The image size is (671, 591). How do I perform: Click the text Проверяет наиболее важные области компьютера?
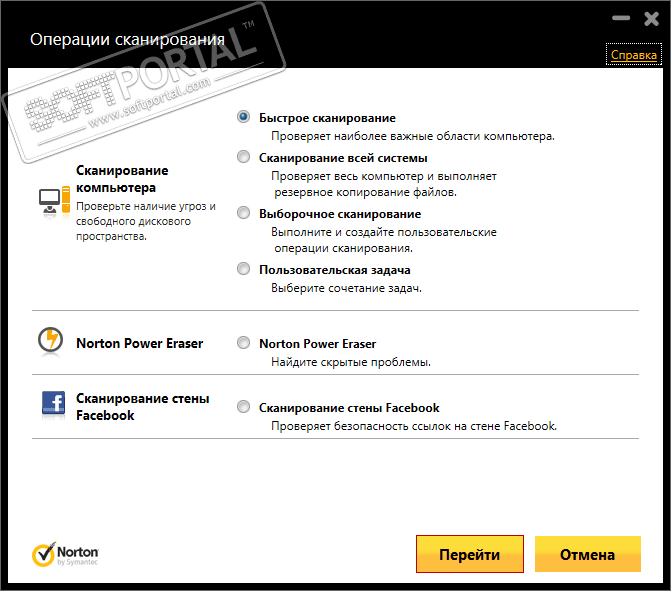pyautogui.click(x=413, y=136)
